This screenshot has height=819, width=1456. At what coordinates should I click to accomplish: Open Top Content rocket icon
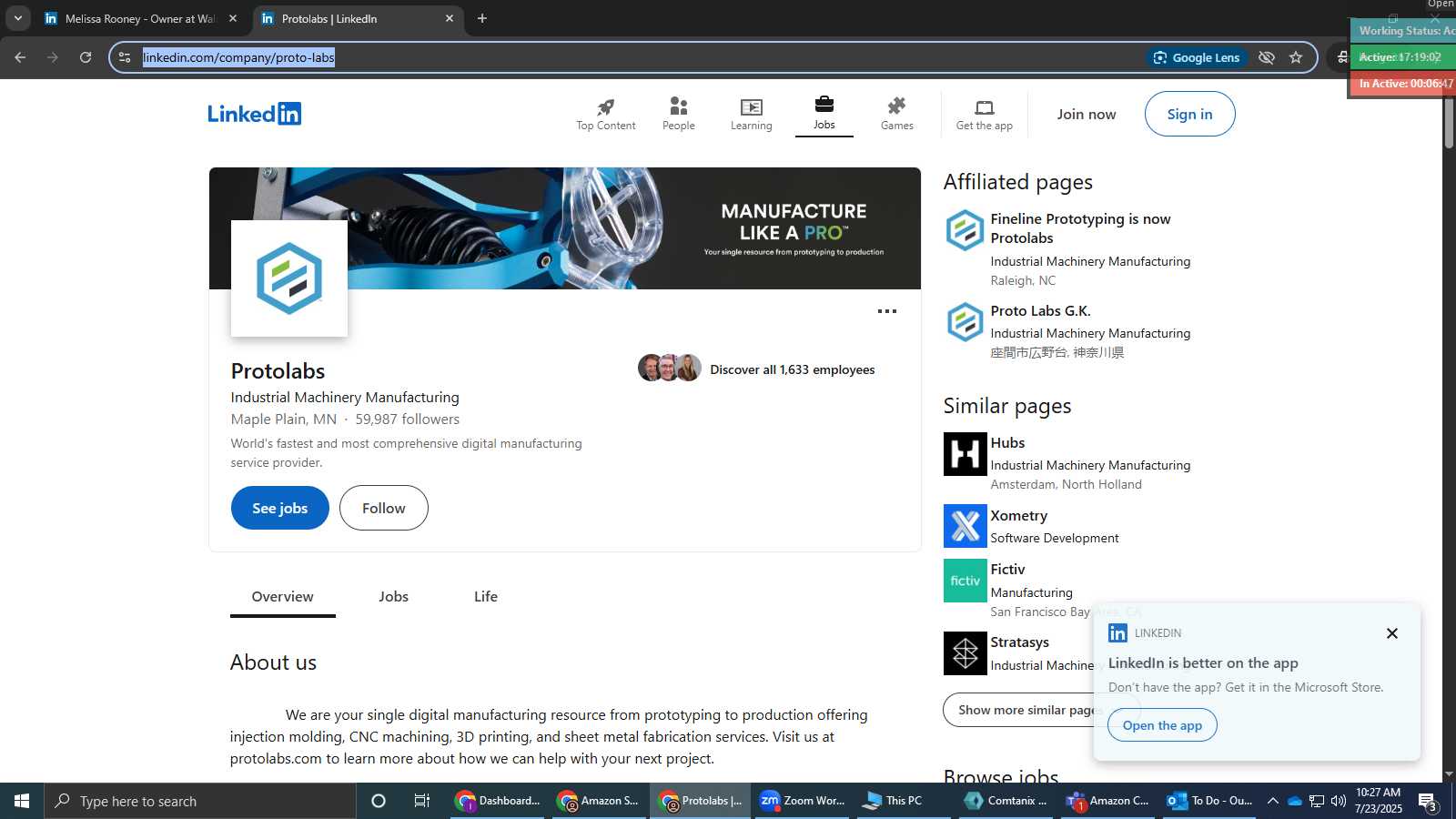coord(606,106)
